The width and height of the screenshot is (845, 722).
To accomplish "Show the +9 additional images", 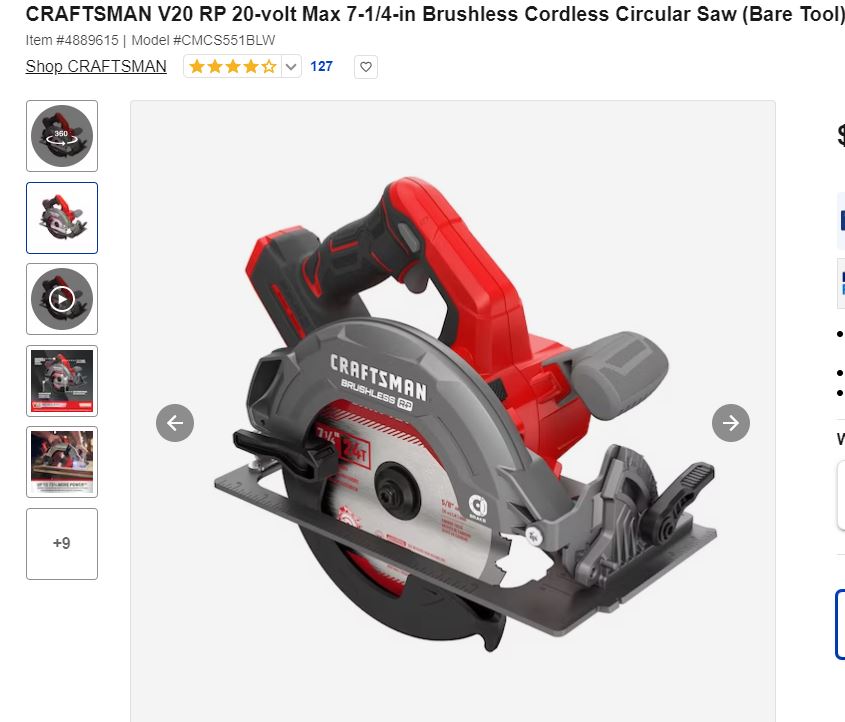I will 62,544.
